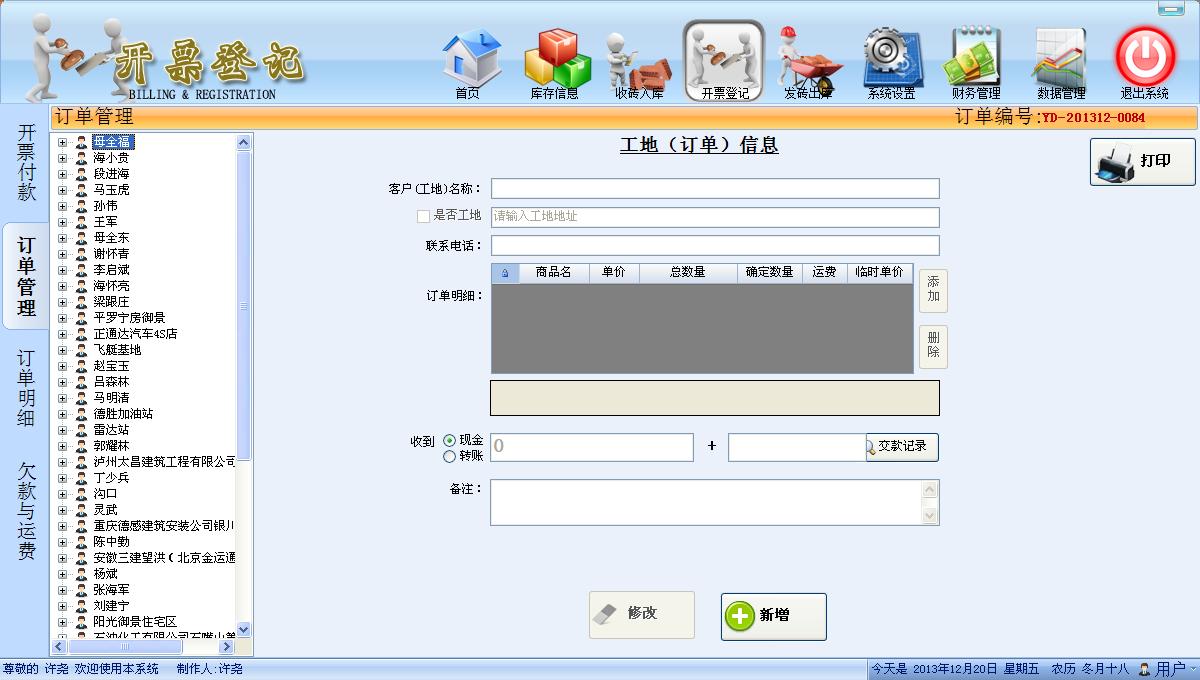
Task: Check the 是否工地 checkbox
Action: [x=423, y=216]
